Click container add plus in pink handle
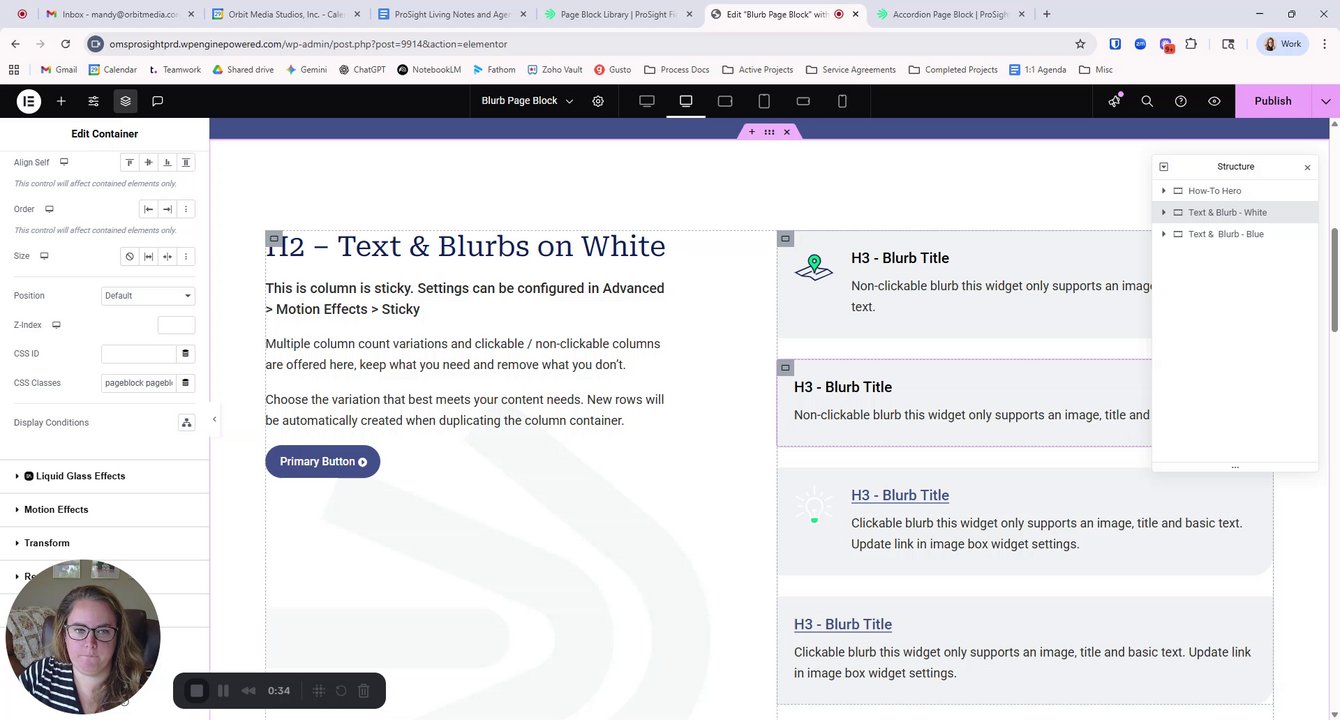The width and height of the screenshot is (1340, 720). pyautogui.click(x=752, y=132)
